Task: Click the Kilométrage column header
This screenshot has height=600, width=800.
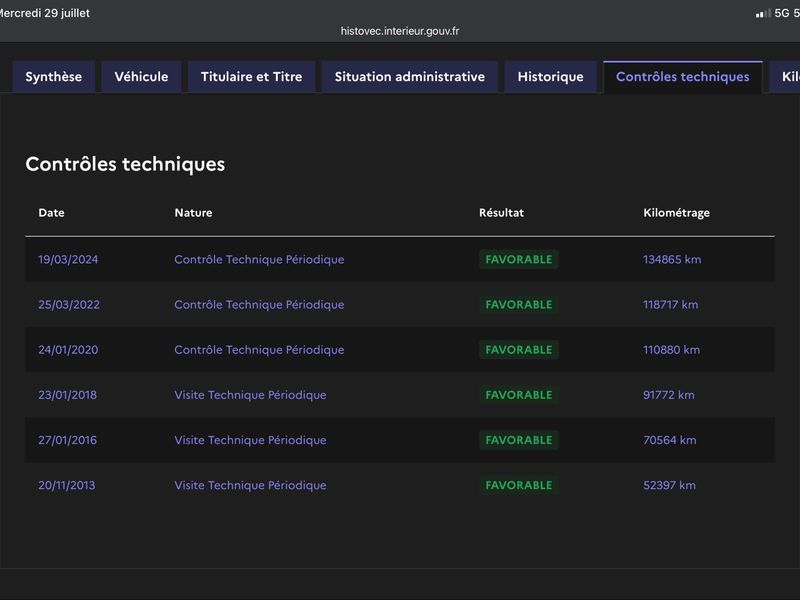Action: [677, 213]
